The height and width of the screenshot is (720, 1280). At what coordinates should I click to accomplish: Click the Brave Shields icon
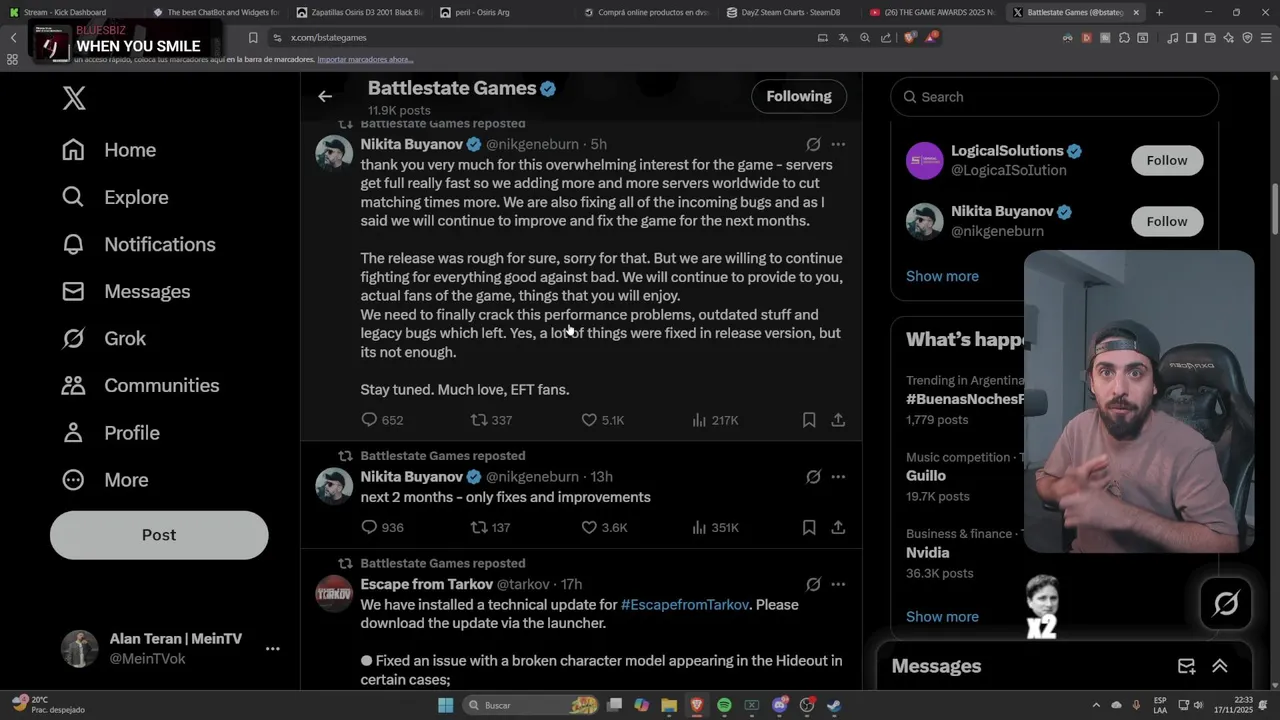[x=910, y=37]
